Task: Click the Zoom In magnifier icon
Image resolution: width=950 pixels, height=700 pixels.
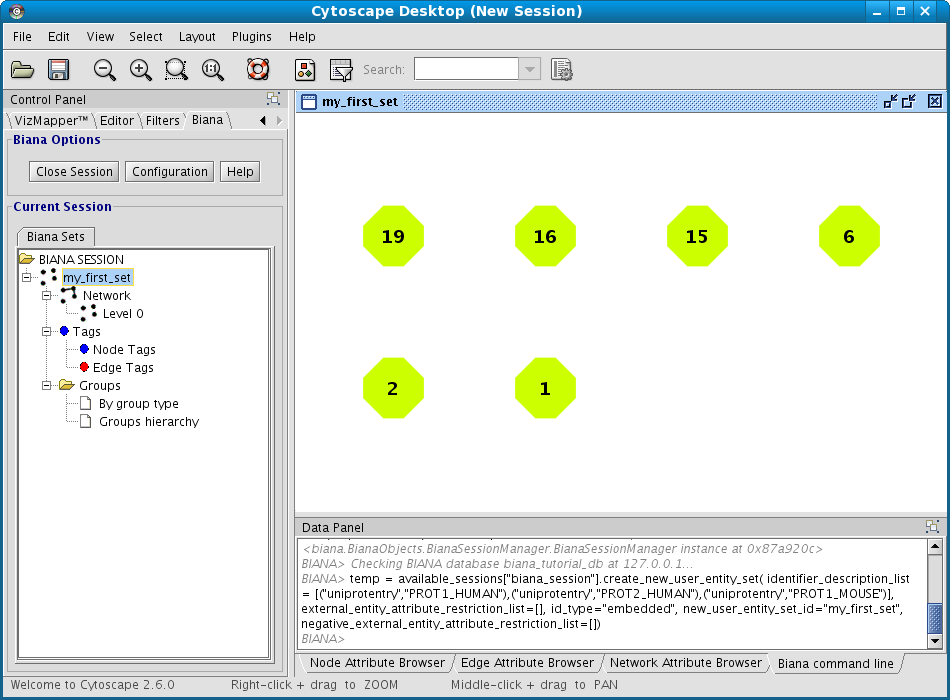Action: coord(141,70)
